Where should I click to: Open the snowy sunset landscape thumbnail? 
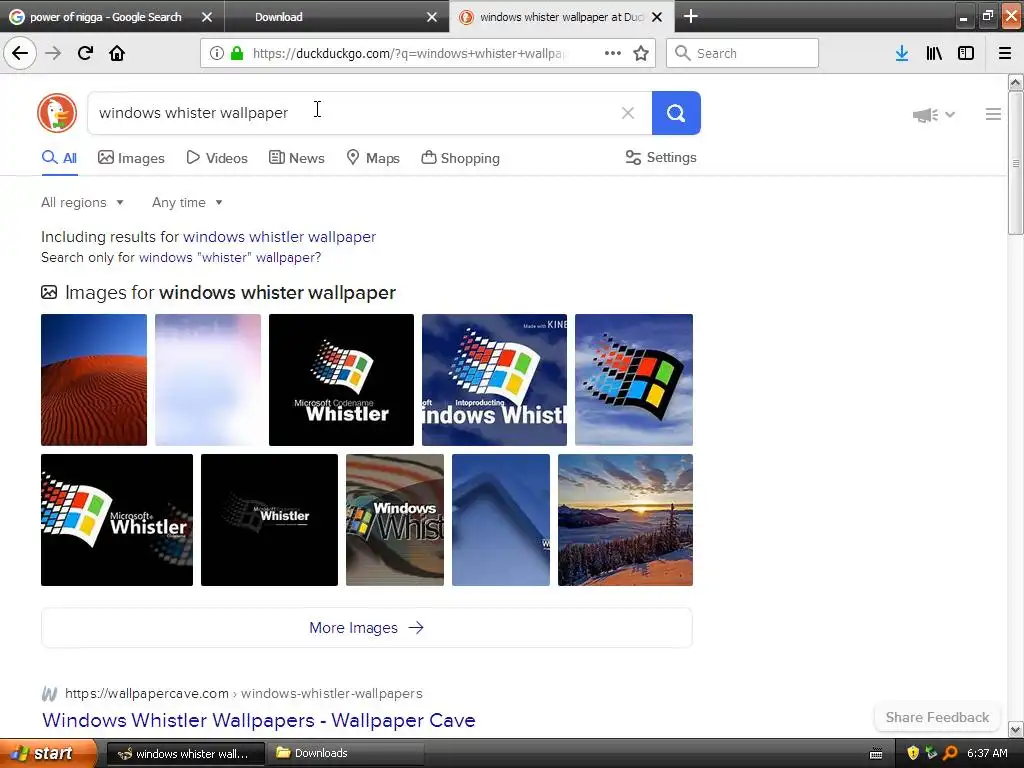[x=625, y=520]
